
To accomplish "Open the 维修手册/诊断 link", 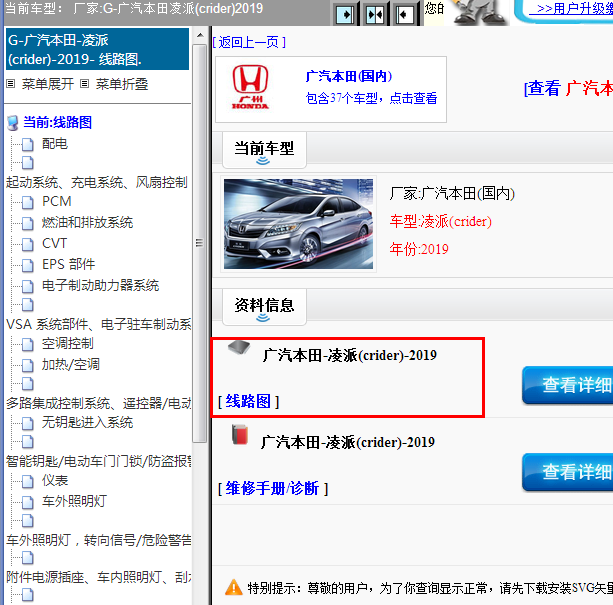I will [x=272, y=488].
